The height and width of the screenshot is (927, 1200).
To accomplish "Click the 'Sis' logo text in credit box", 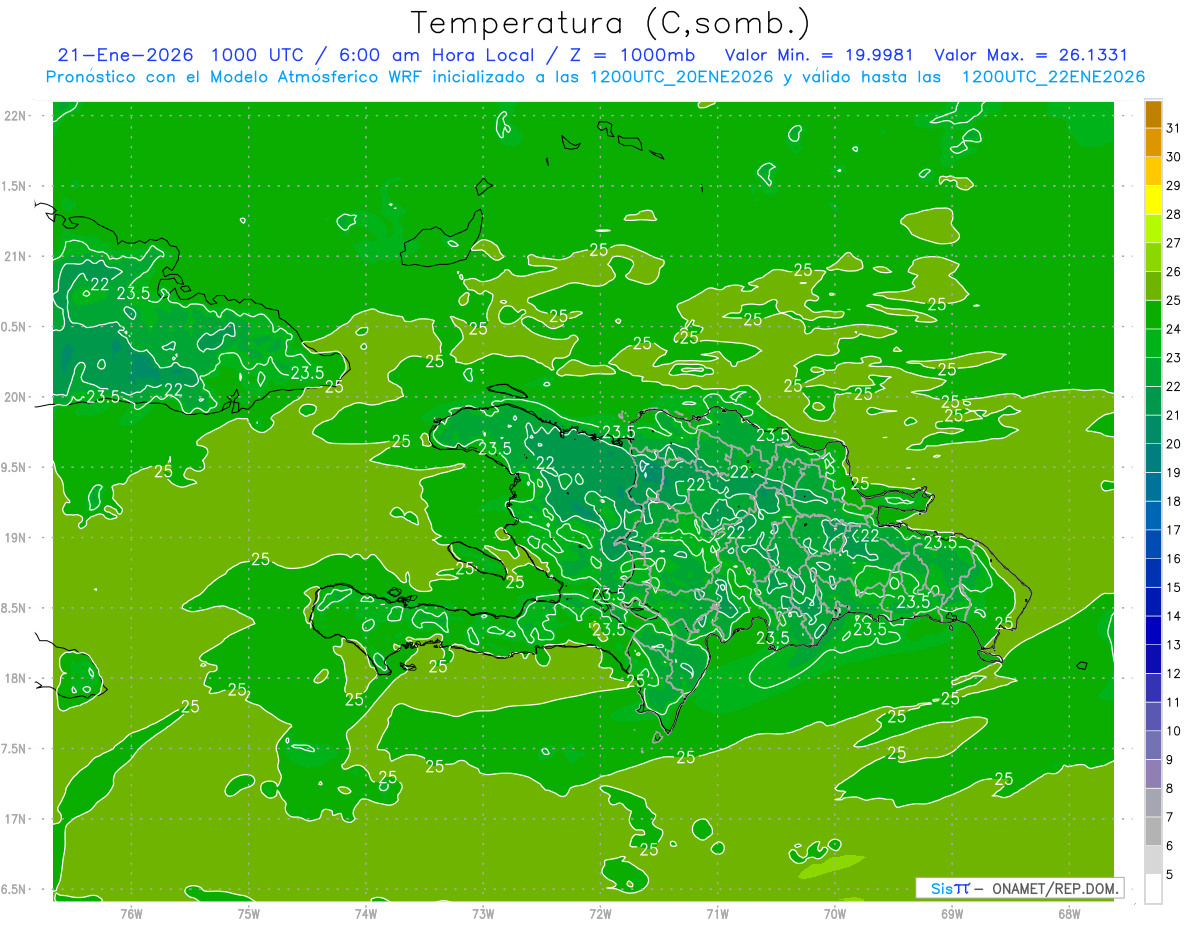I will 942,888.
